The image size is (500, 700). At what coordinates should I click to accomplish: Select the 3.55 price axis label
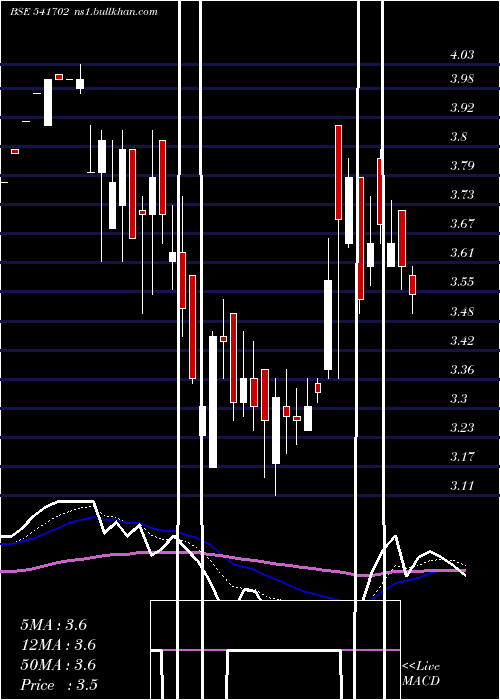462,282
